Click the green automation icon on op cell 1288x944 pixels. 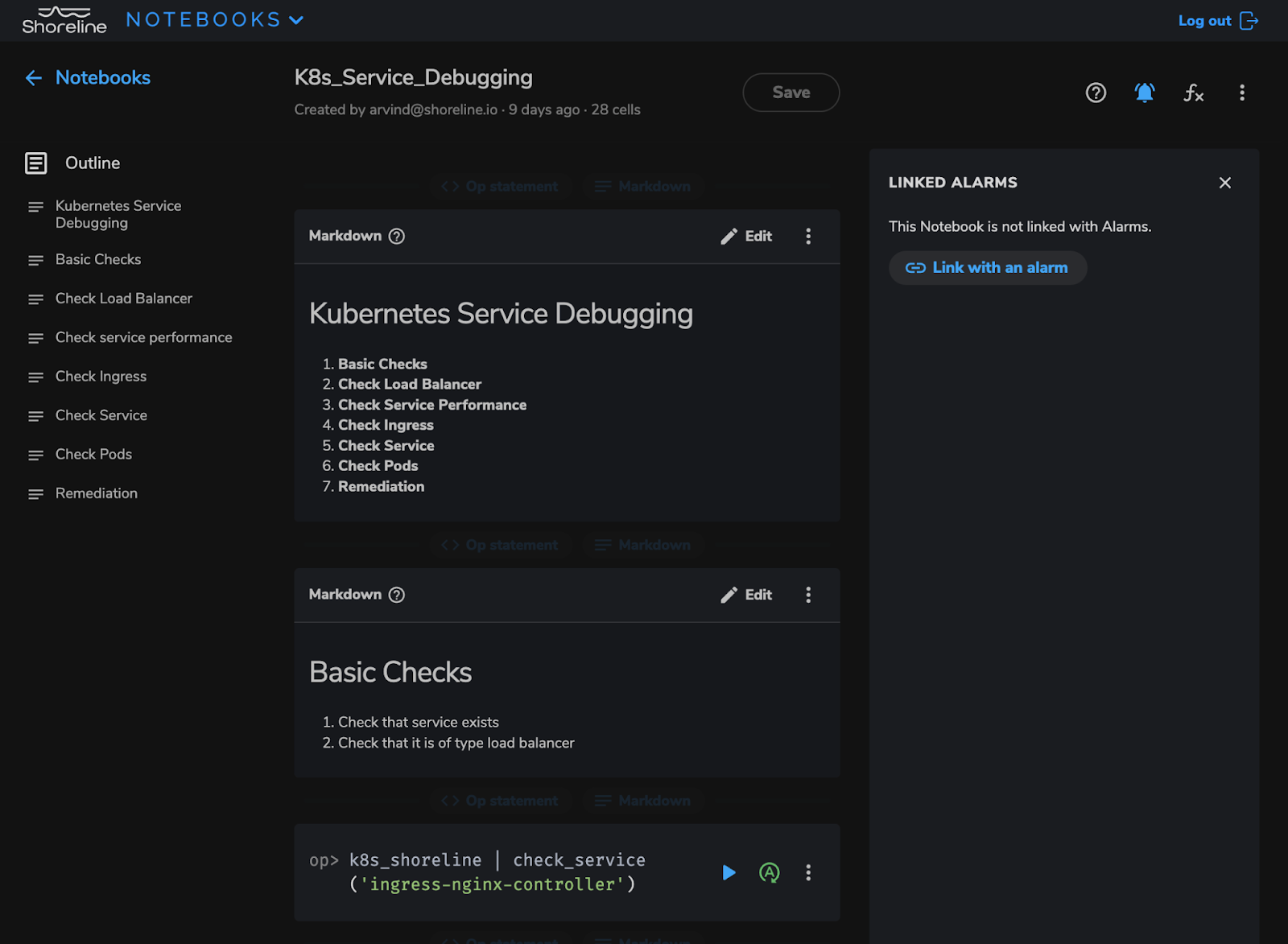pos(770,872)
